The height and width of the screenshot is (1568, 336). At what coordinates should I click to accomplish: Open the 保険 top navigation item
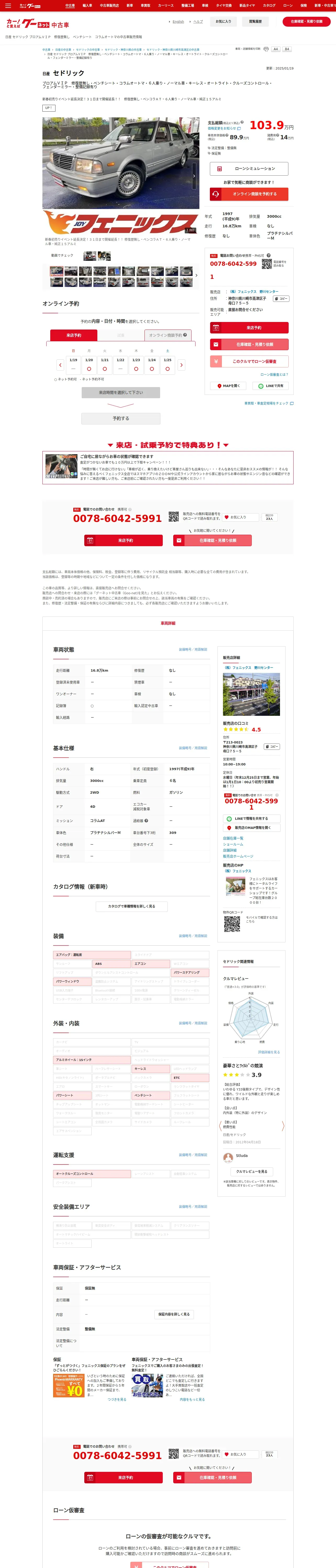click(x=304, y=5)
